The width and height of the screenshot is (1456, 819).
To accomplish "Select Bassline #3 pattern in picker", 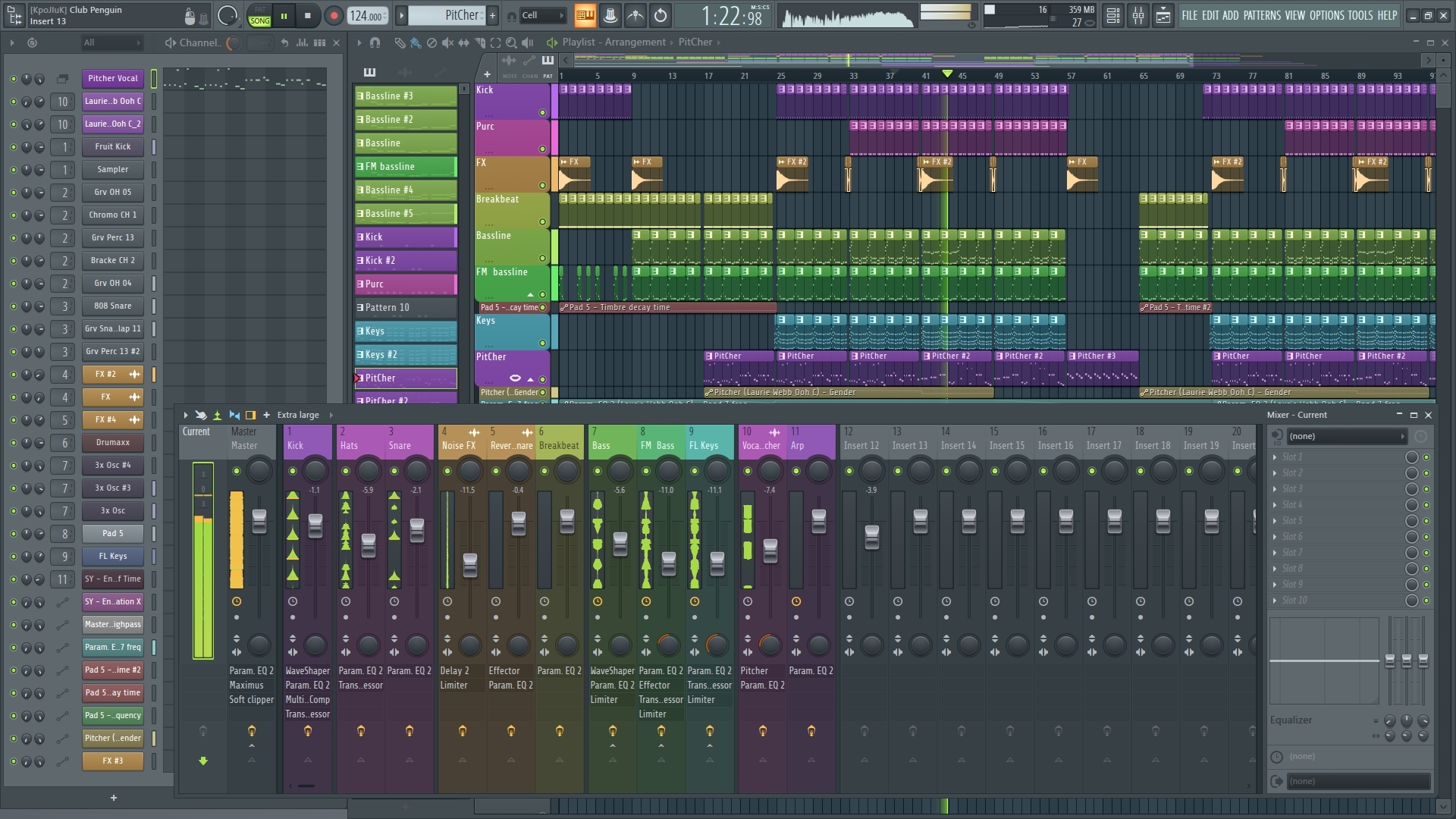I will tap(406, 96).
